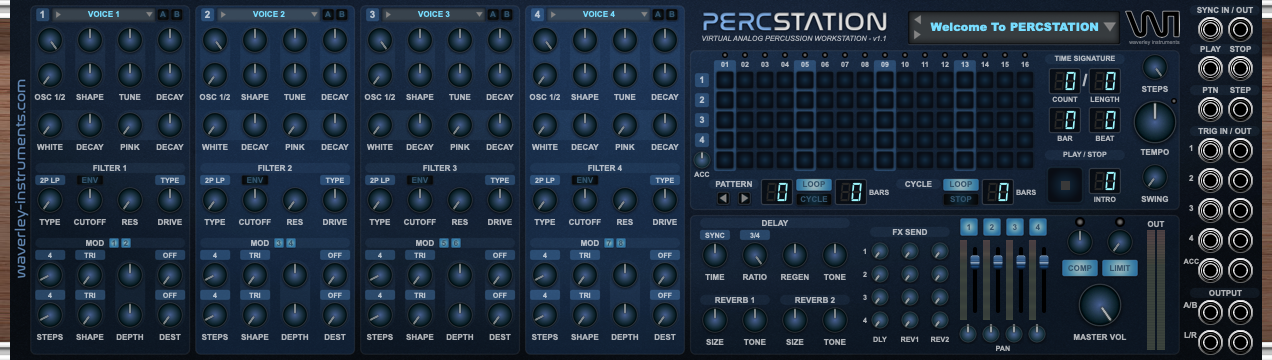
Task: Select mod slot 8 in Voice 4
Action: click(621, 243)
